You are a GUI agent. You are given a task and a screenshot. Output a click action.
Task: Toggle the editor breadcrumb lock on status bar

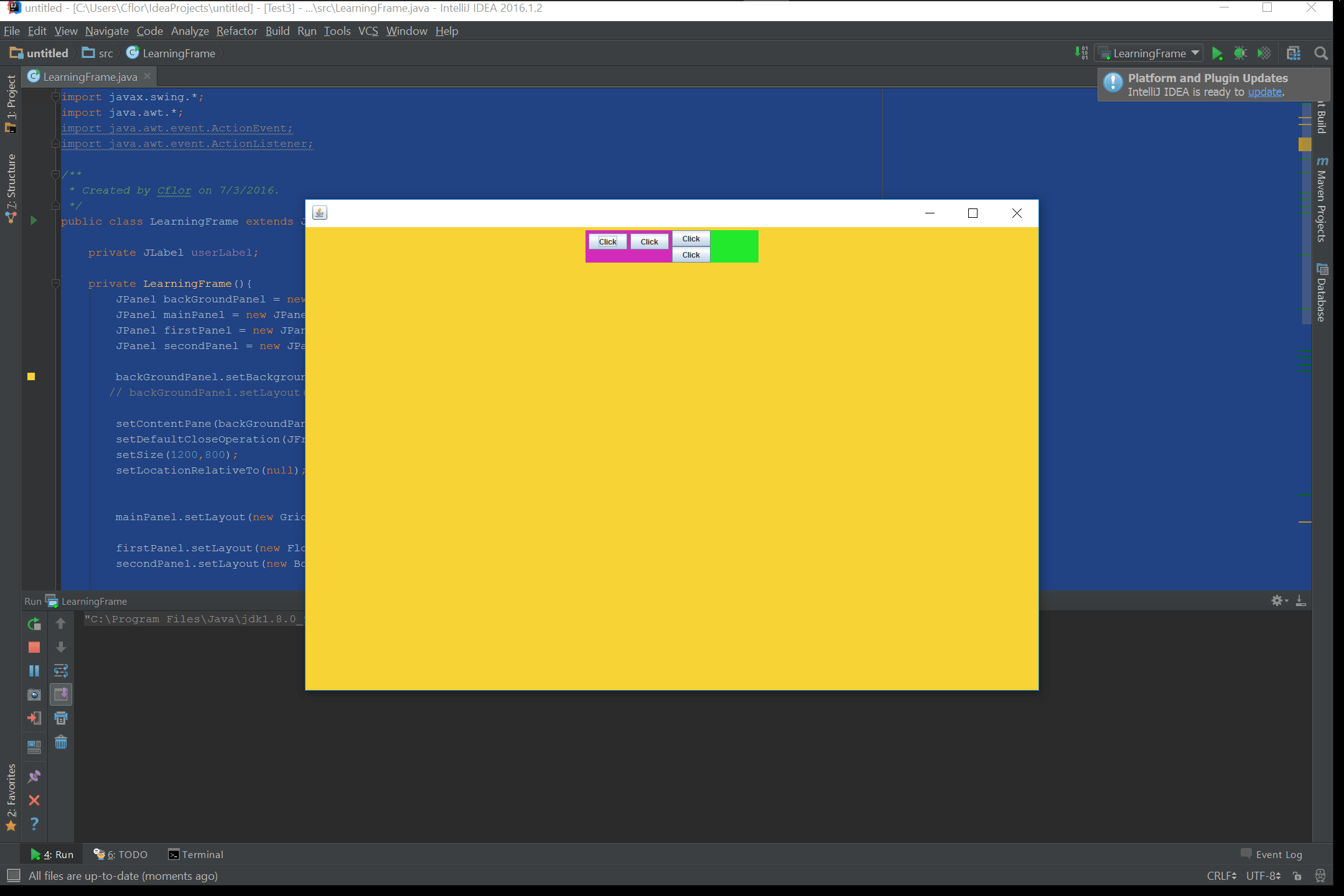click(1298, 875)
